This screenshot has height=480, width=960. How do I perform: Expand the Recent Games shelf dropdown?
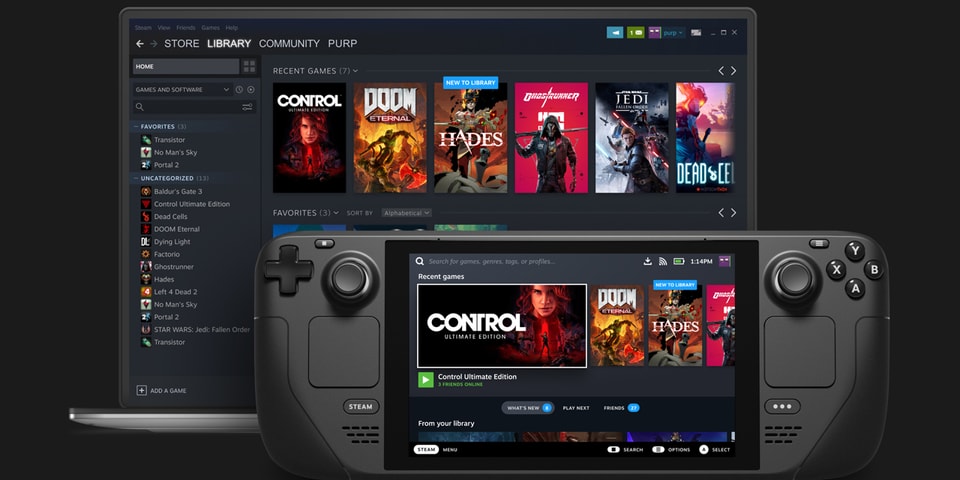tap(355, 71)
